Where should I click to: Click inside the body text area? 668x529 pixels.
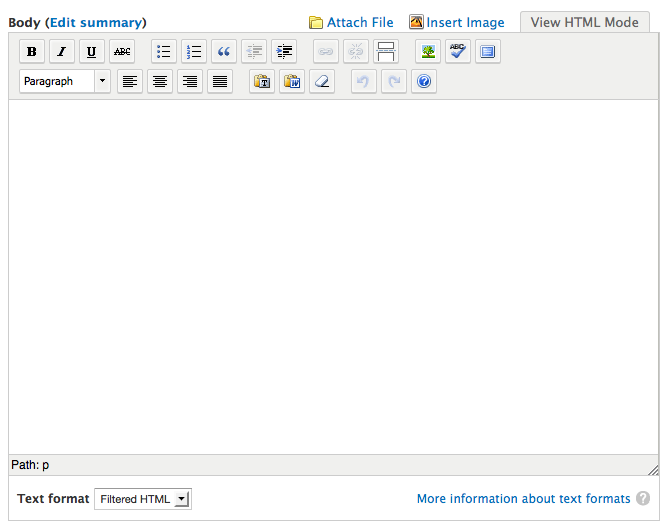point(334,277)
